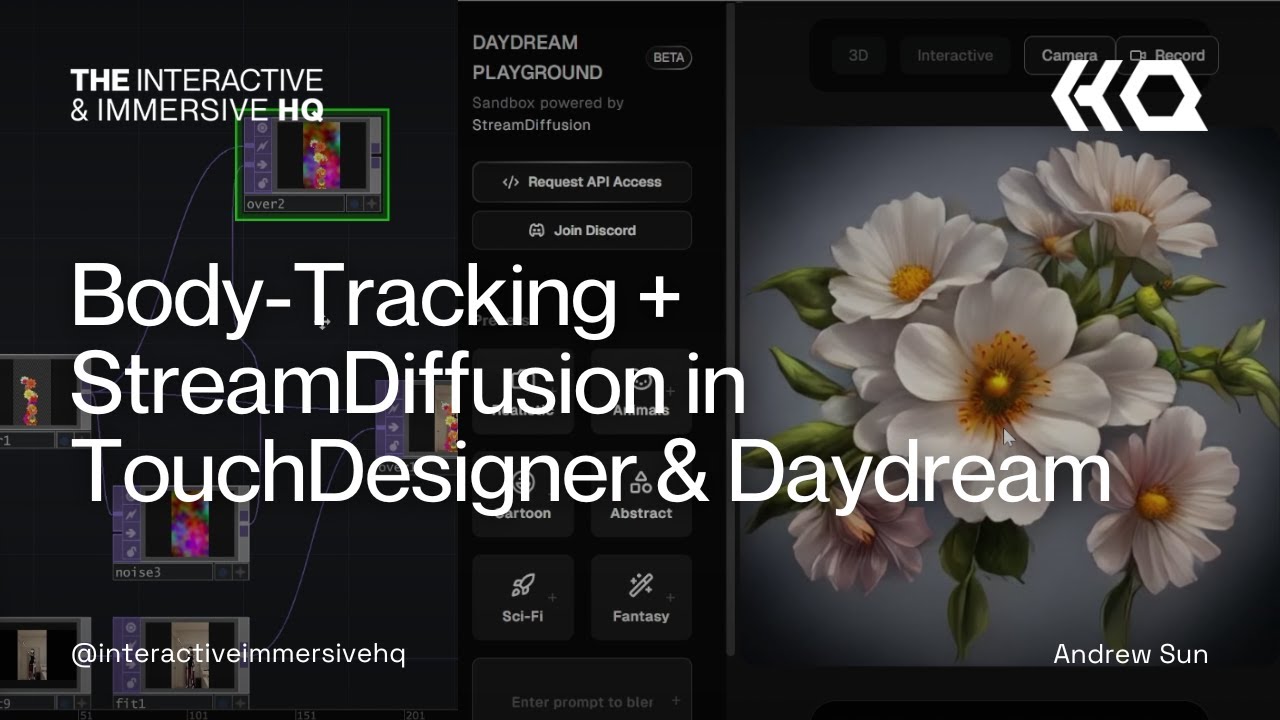1280x720 pixels.
Task: Select the over2 node preview thumbnail
Action: pyautogui.click(x=321, y=155)
